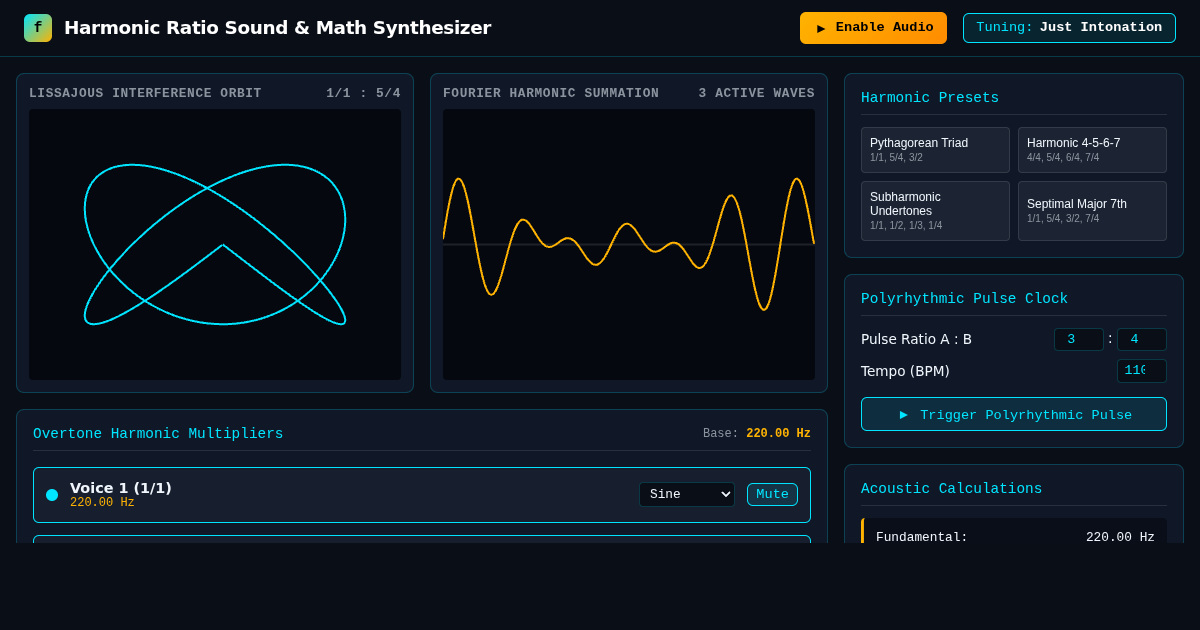Click the Tempo (BPM) input field
Image resolution: width=1200 pixels, height=630 pixels.
[x=1142, y=371]
